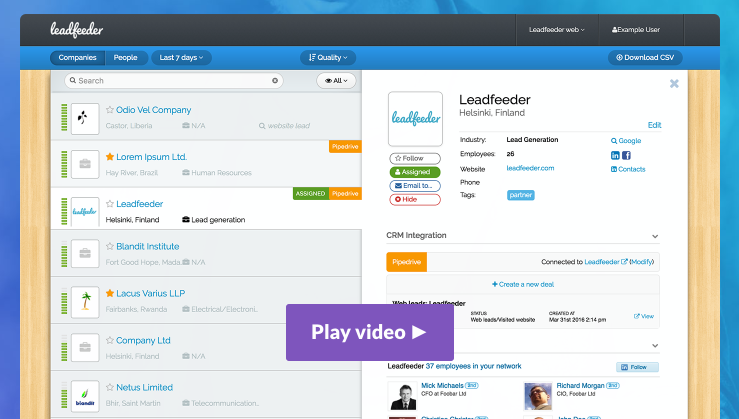Image resolution: width=739 pixels, height=419 pixels.
Task: Download CSV export
Action: click(645, 58)
